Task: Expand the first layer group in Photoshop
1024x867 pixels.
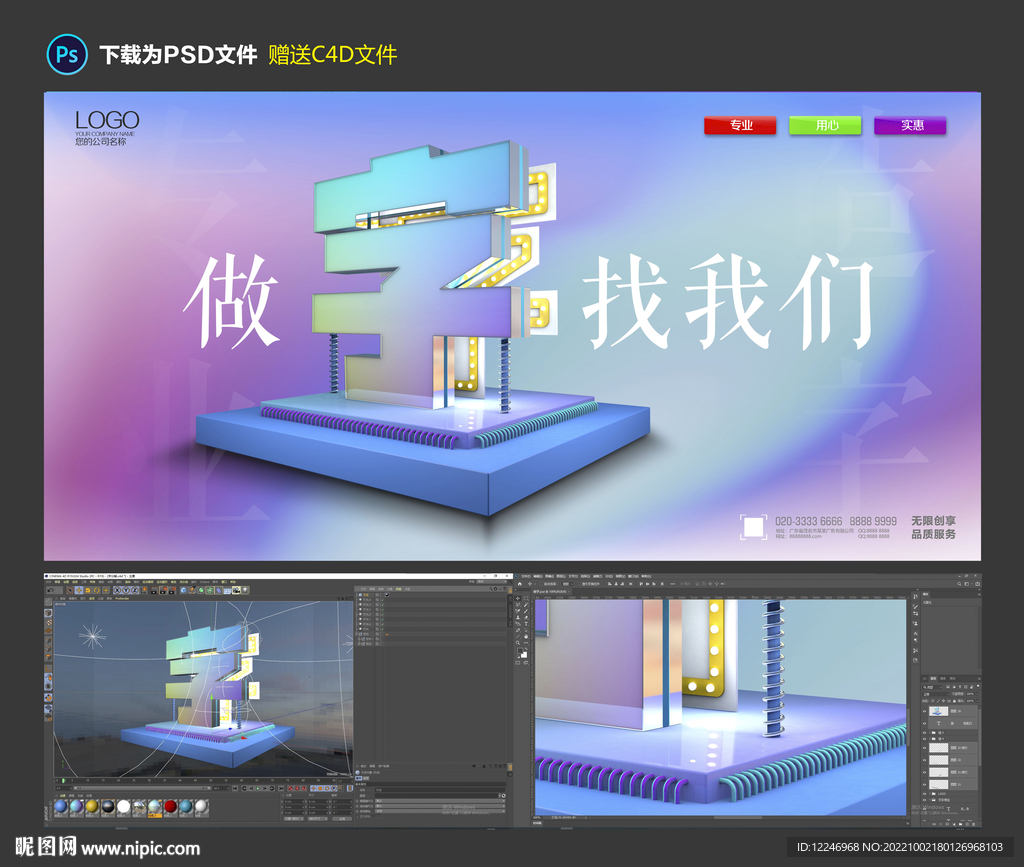Action: (x=930, y=733)
